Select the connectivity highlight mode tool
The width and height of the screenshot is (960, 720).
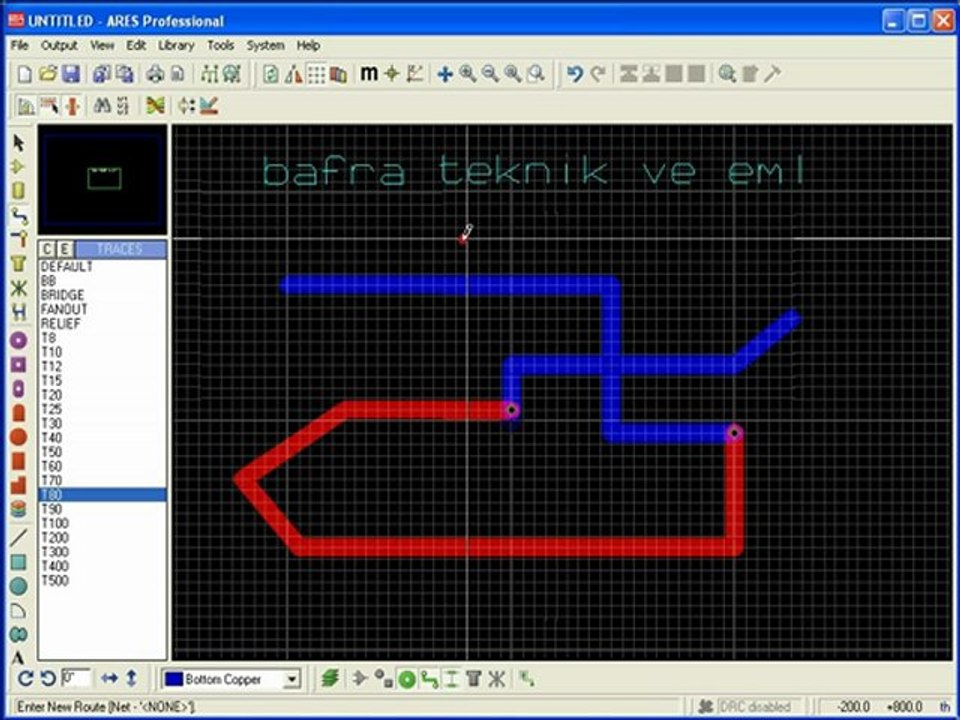pyautogui.click(x=18, y=312)
